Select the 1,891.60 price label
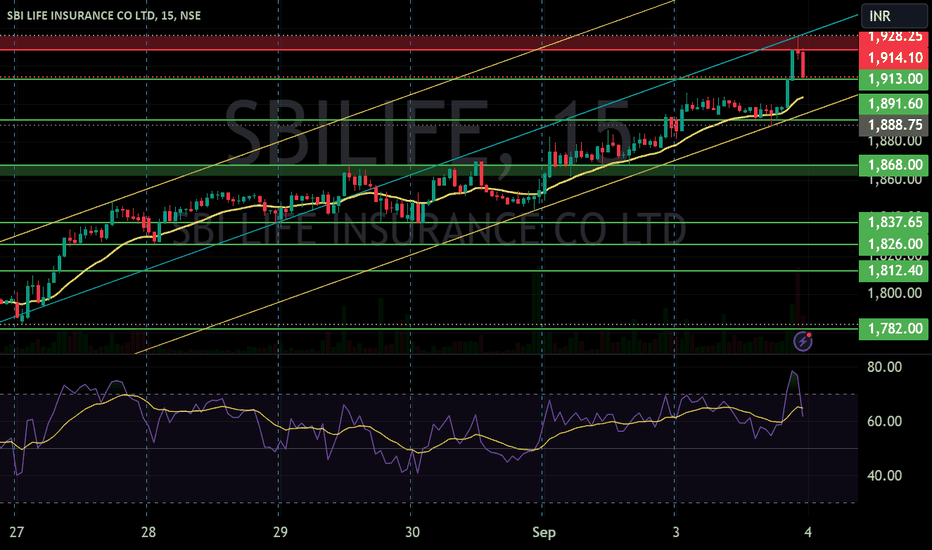Screen dimensions: 932x550 pos(893,103)
